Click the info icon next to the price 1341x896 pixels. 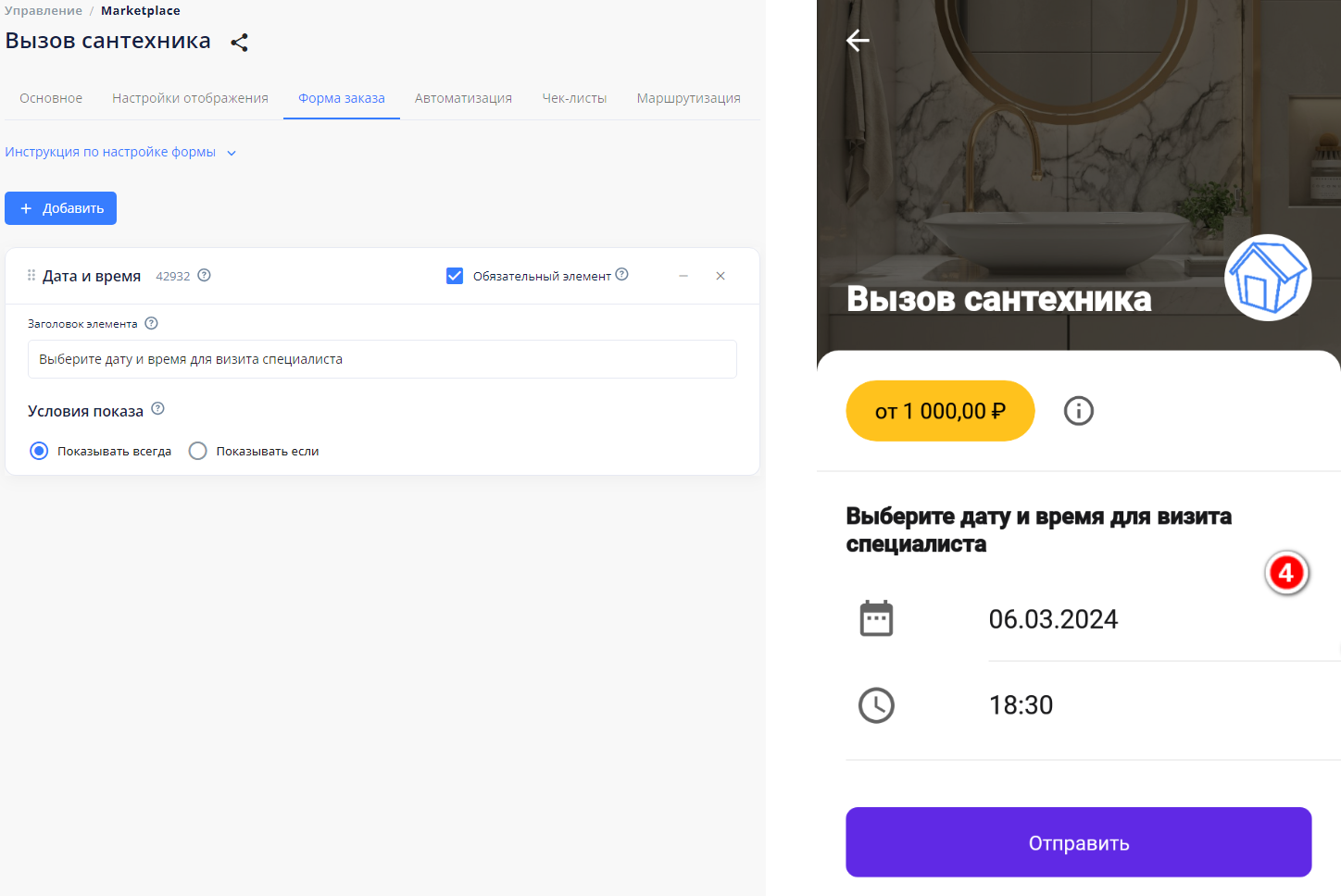(1078, 411)
